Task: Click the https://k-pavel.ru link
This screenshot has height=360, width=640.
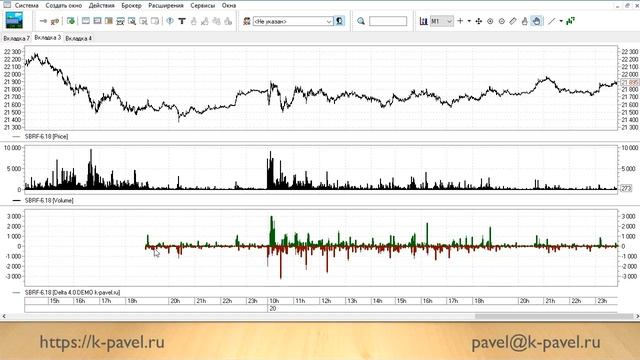Action: (102, 342)
